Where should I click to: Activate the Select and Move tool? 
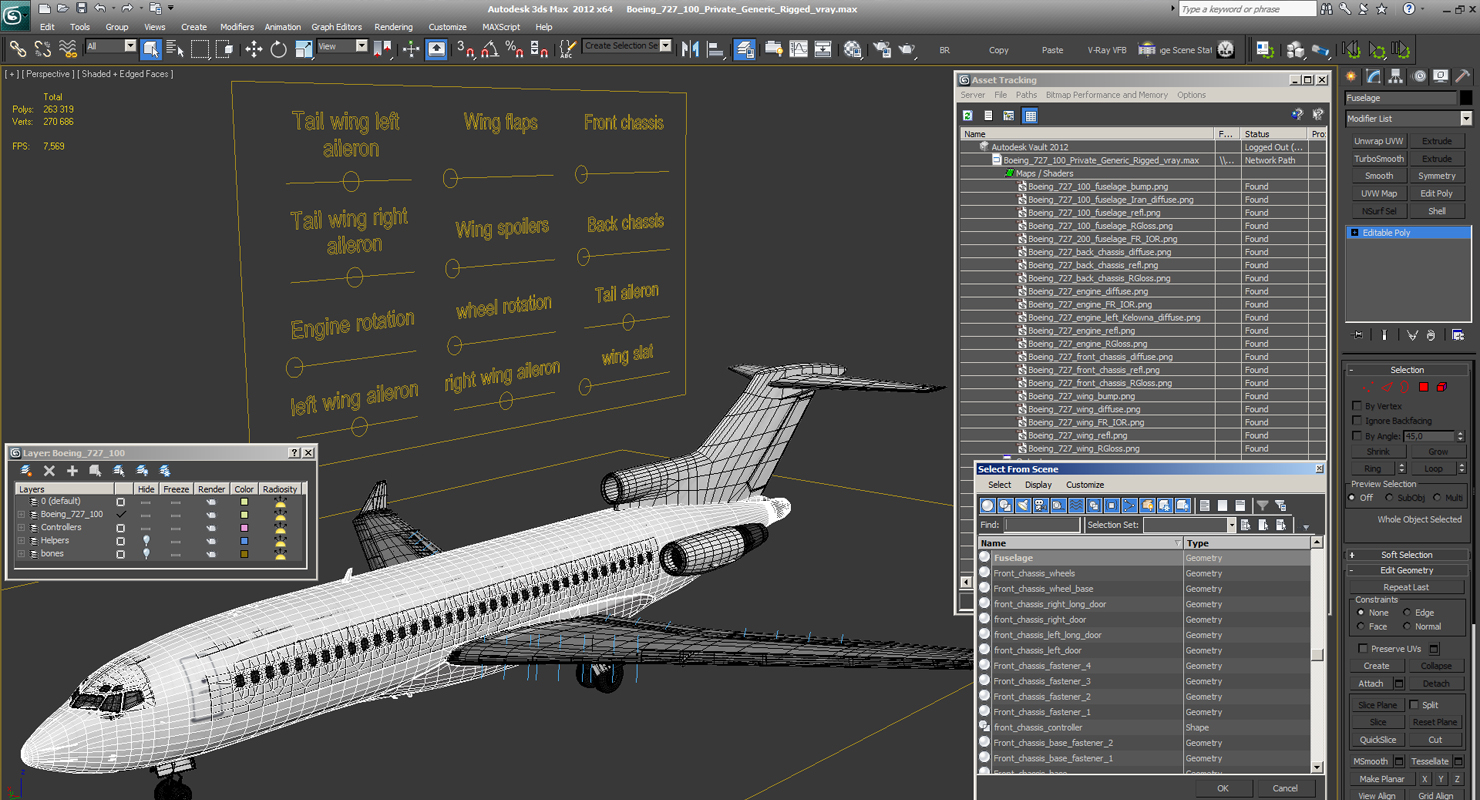(253, 48)
